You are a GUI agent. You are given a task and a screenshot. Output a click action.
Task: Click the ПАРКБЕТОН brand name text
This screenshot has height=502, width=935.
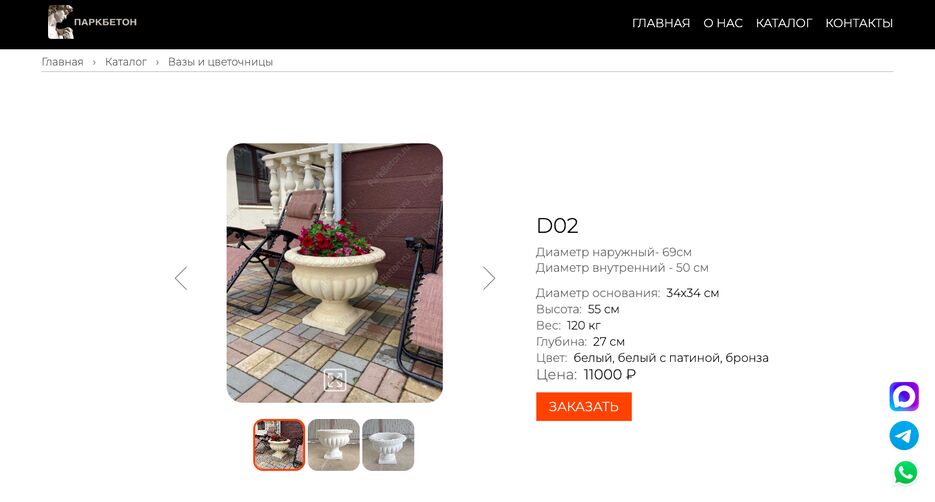(106, 22)
